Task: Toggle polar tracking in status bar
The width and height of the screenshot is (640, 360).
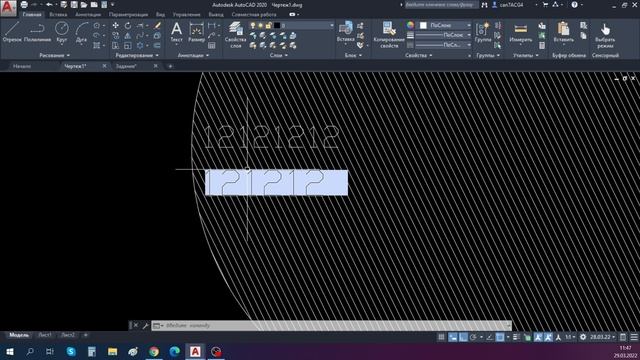Action: [473, 337]
